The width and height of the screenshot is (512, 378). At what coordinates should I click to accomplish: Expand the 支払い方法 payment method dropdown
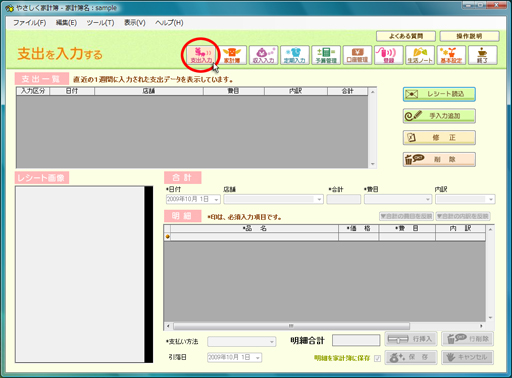pyautogui.click(x=272, y=342)
